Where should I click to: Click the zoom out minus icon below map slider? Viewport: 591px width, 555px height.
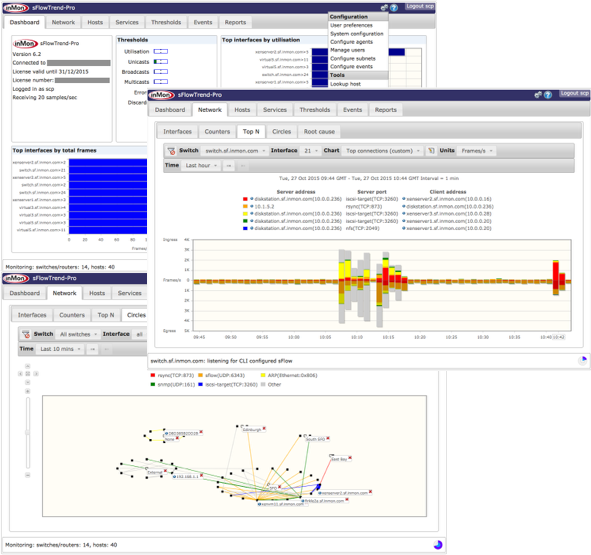point(28,475)
